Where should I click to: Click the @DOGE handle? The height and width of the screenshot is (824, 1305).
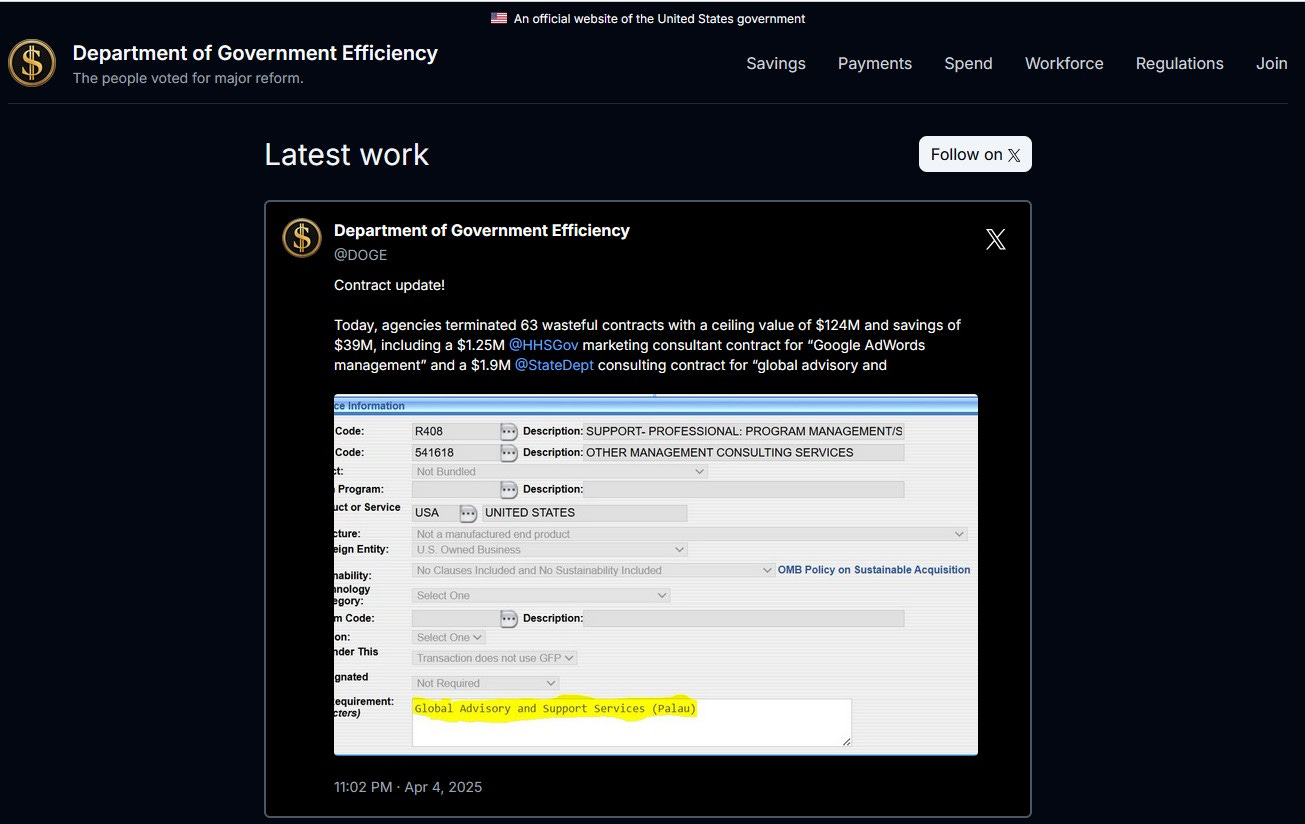[x=360, y=255]
